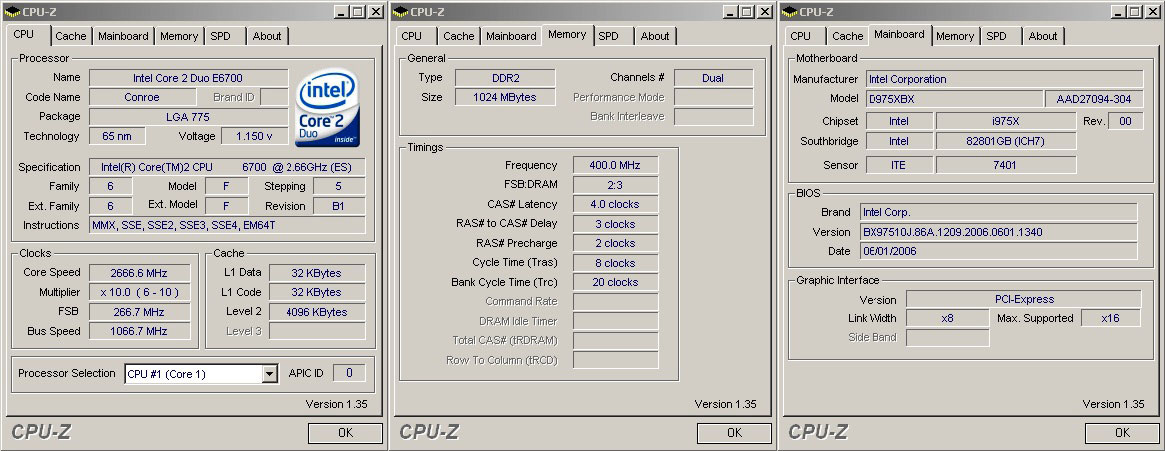Switch to SPD tab in the Timings window

coord(608,36)
